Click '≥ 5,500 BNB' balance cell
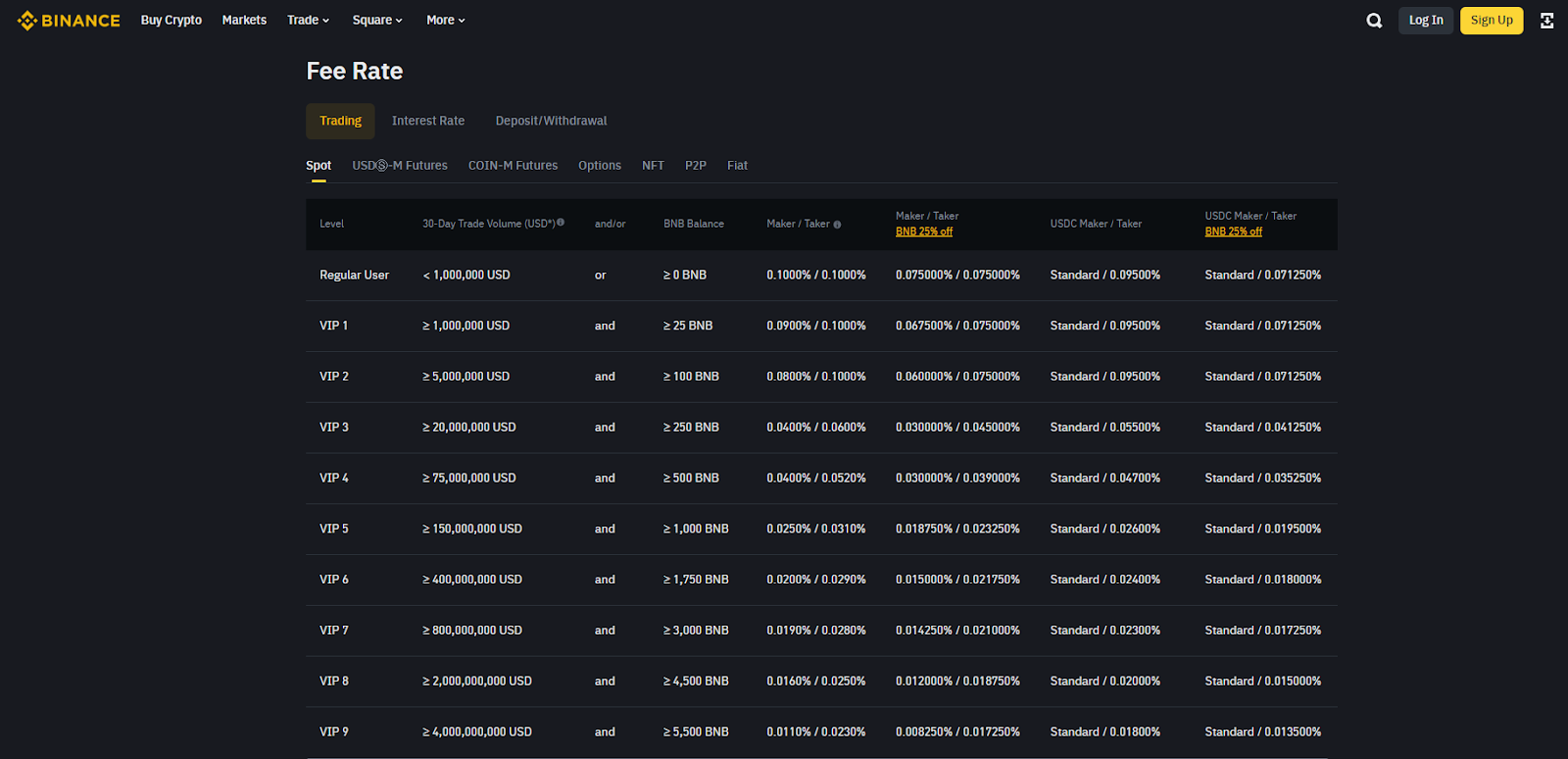The height and width of the screenshot is (759, 1568). pos(696,733)
